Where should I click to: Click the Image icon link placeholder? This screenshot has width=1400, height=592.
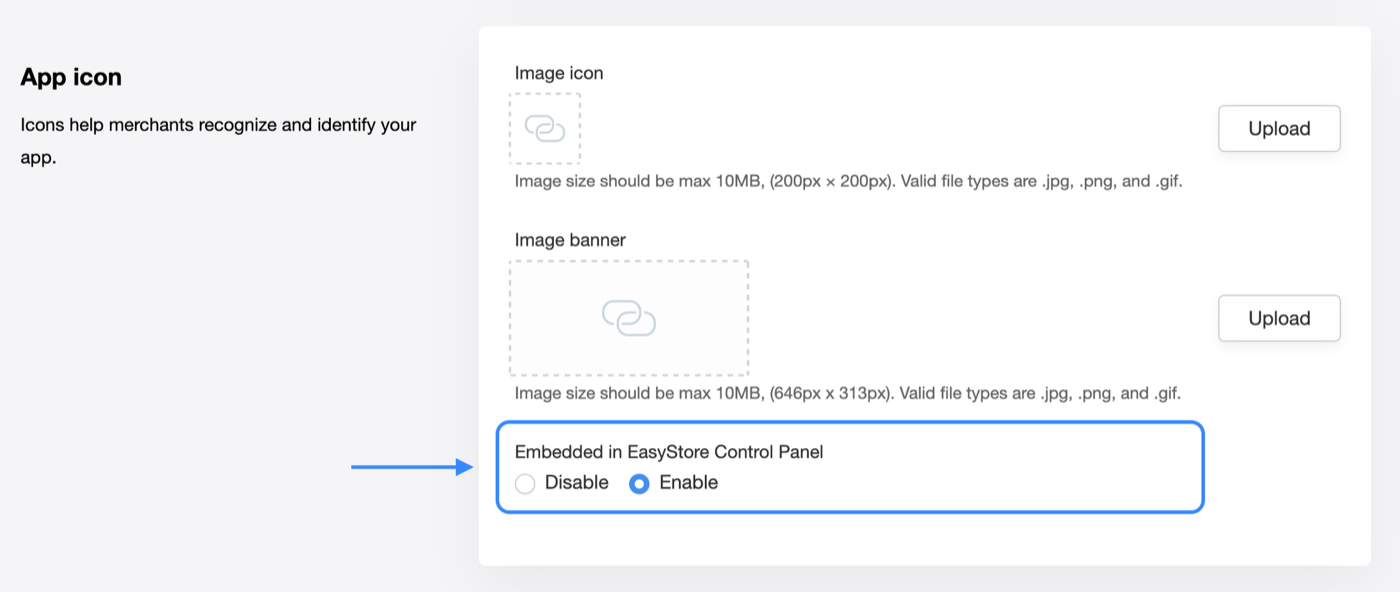pyautogui.click(x=545, y=128)
